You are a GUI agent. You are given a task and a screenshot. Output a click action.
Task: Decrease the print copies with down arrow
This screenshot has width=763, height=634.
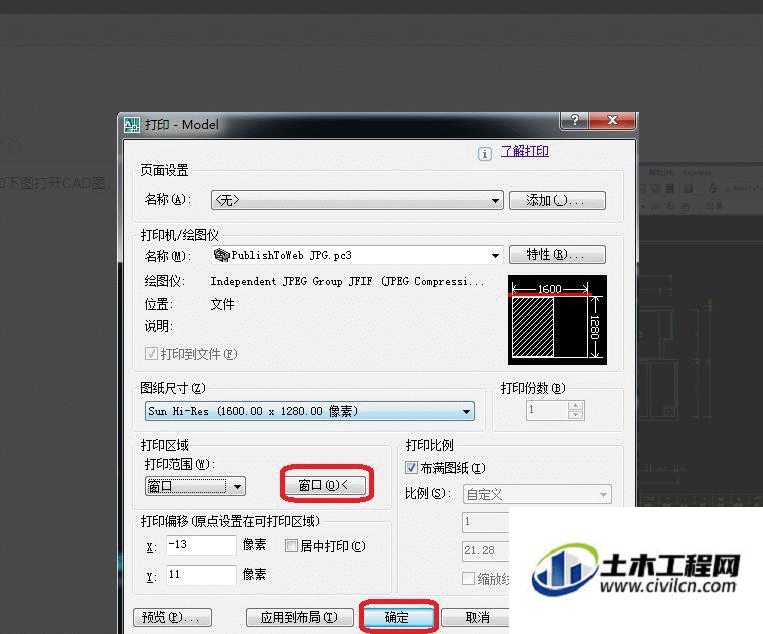pos(576,415)
